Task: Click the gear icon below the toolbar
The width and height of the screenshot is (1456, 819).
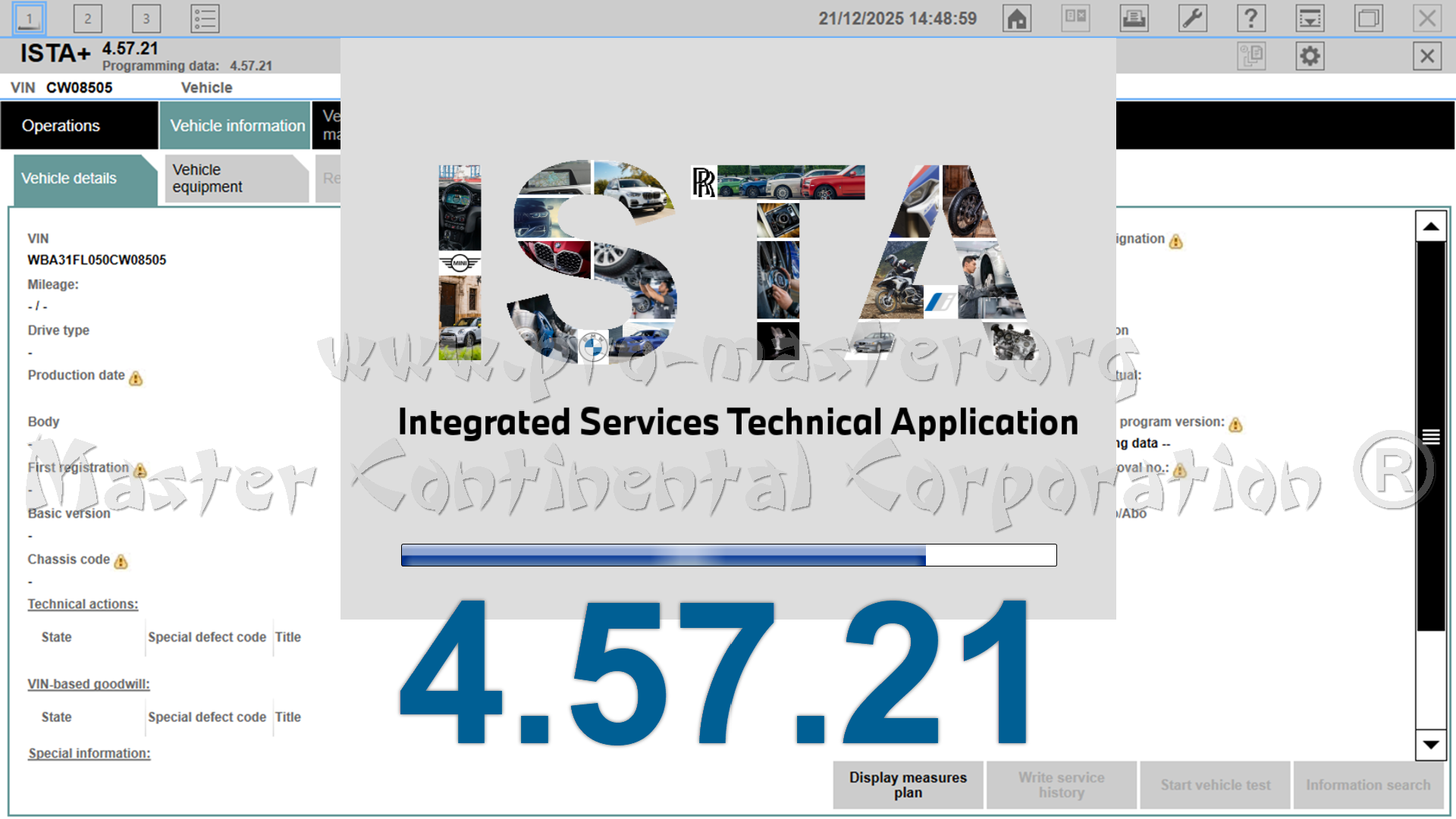Action: coord(1310,55)
